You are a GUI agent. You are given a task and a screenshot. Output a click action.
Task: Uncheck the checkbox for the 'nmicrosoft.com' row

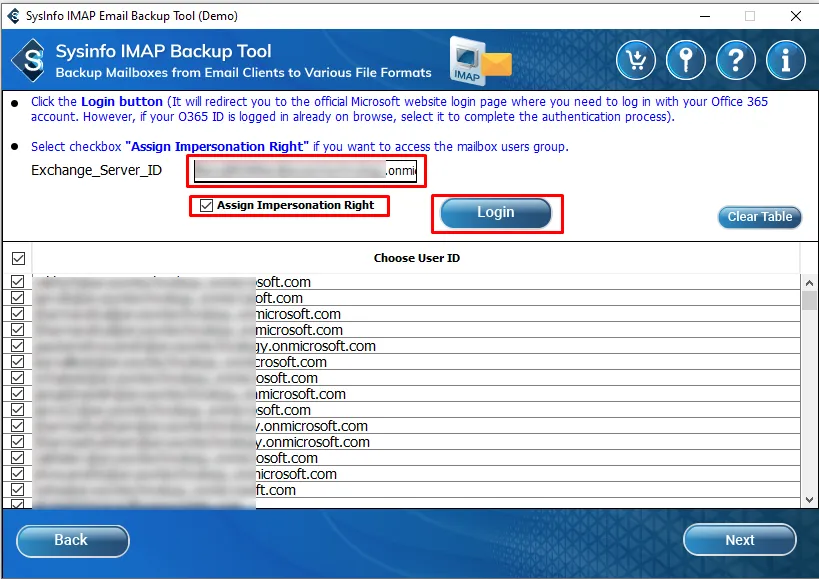(17, 394)
